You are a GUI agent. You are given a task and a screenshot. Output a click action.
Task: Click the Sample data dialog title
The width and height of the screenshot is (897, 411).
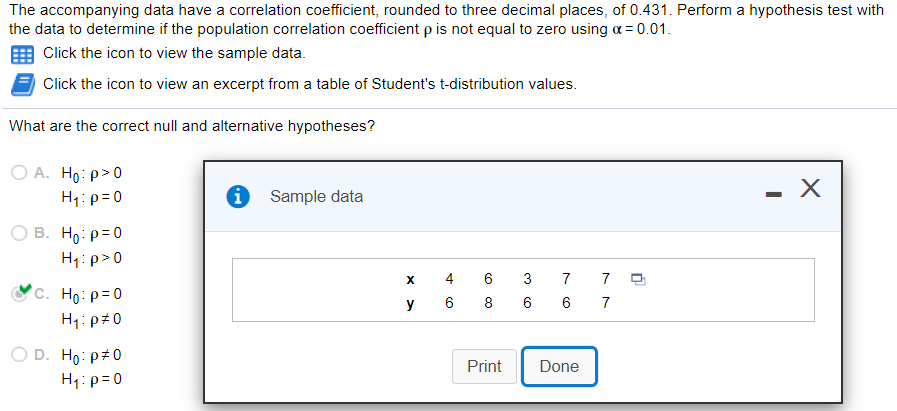click(x=316, y=196)
